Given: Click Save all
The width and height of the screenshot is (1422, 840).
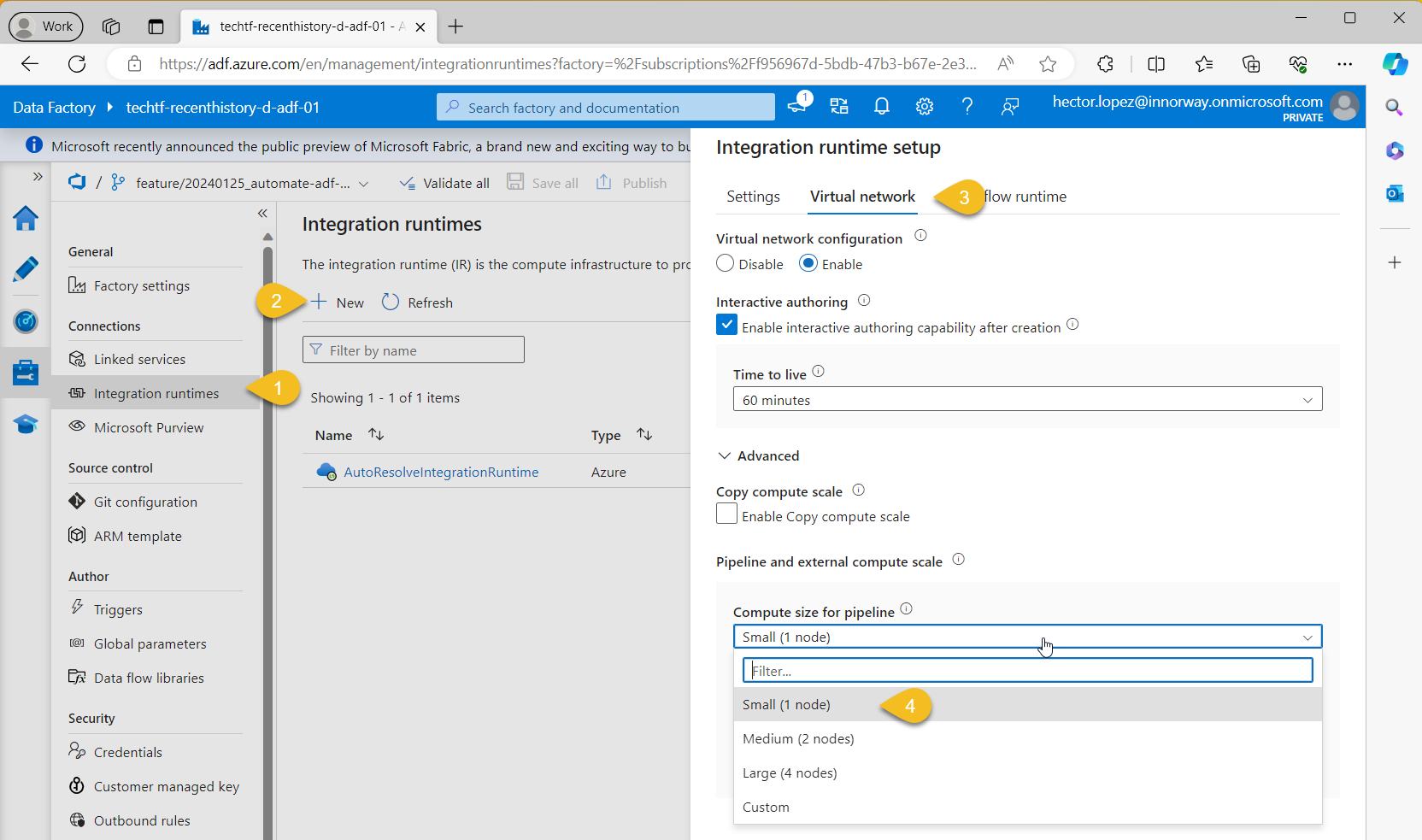Looking at the screenshot, I should 543,183.
